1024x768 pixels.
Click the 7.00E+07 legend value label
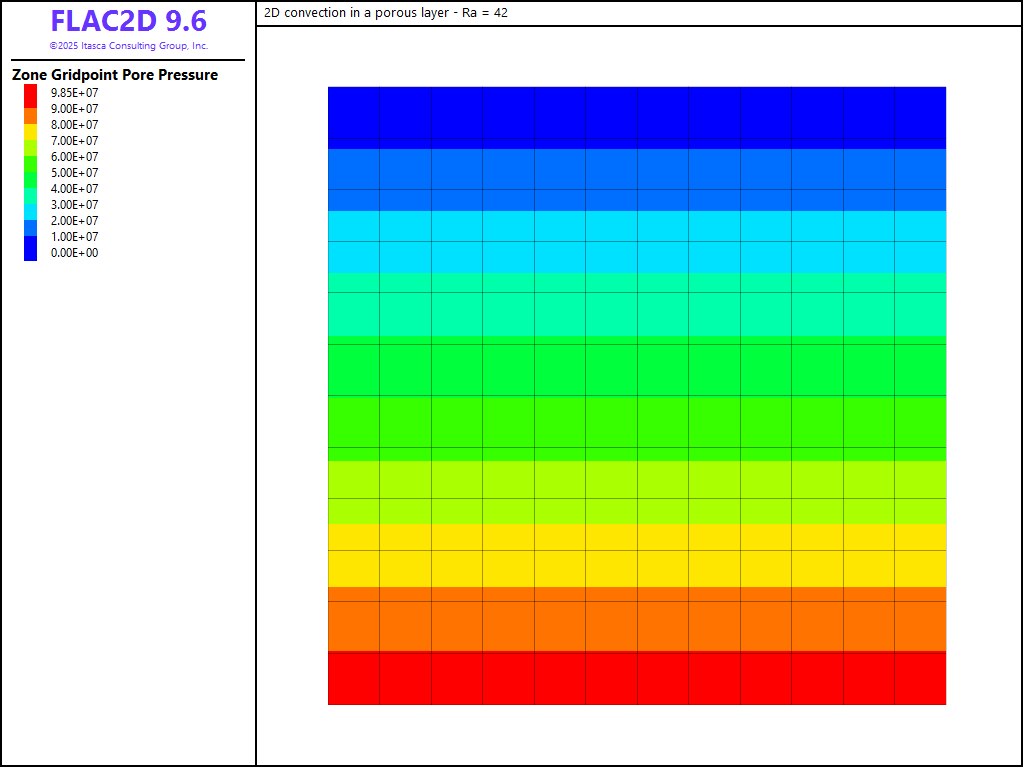75,141
